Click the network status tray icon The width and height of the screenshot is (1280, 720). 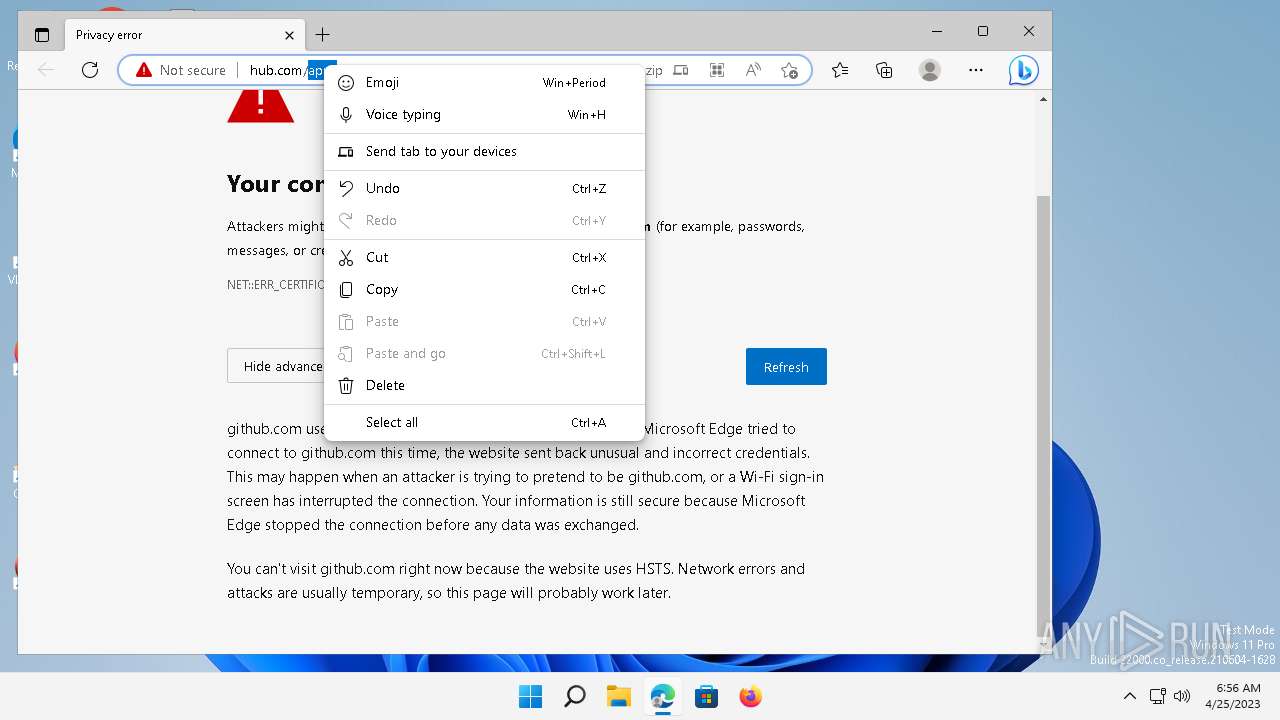point(1158,696)
